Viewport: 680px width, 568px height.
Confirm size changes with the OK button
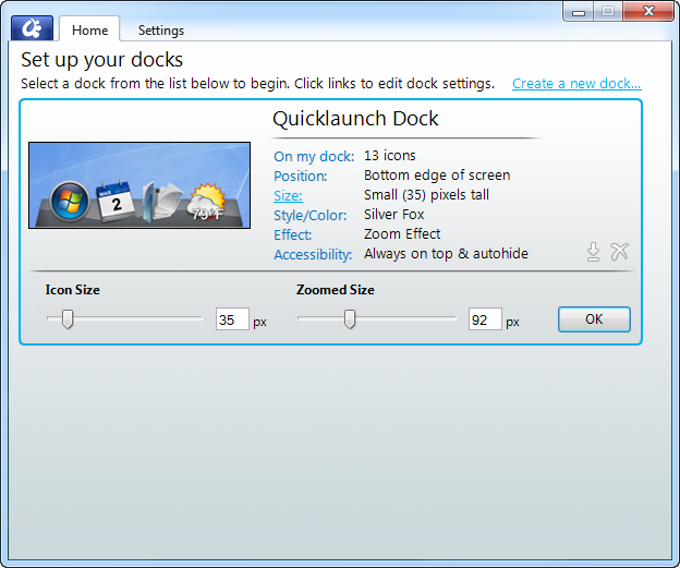tap(594, 319)
